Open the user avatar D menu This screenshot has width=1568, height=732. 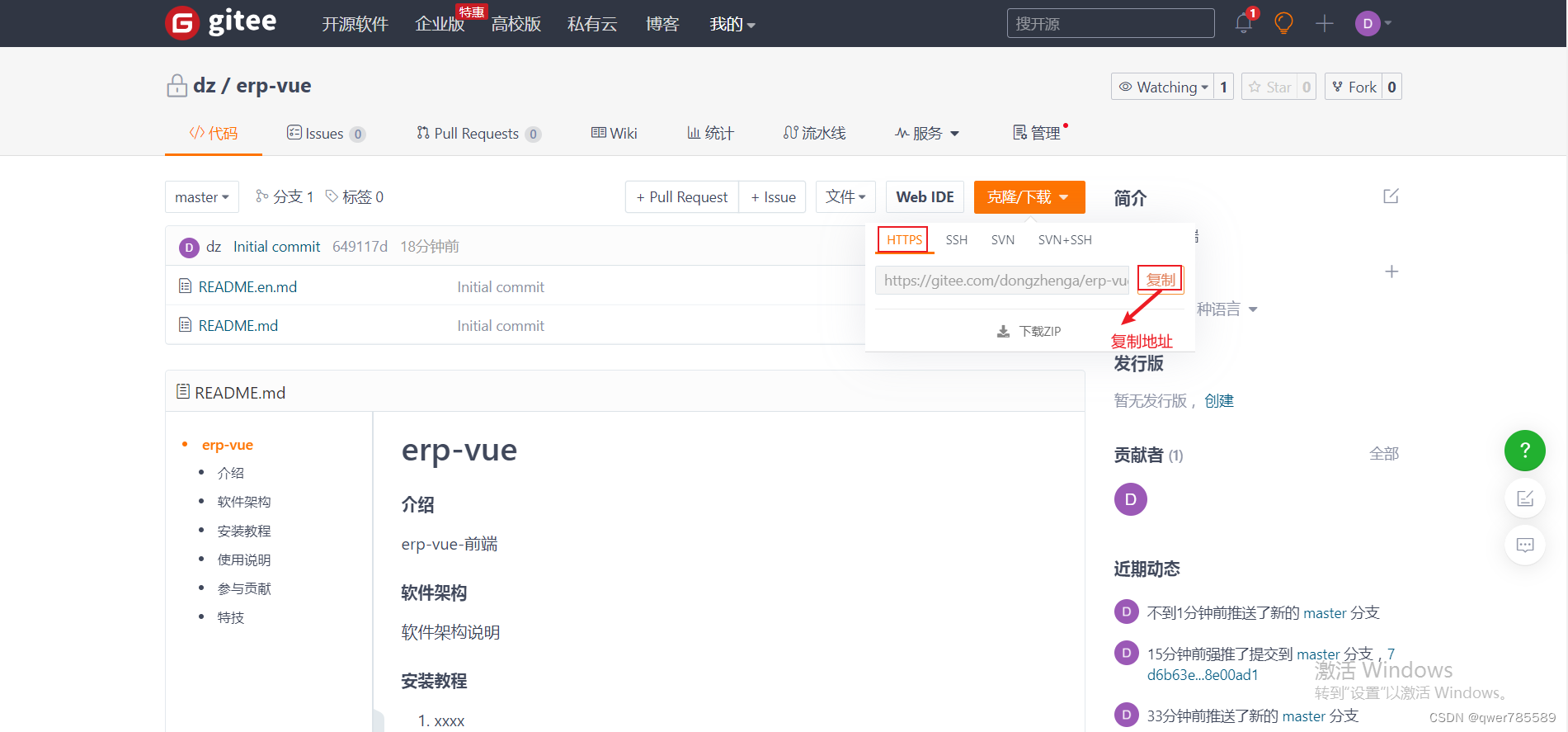point(1373,23)
